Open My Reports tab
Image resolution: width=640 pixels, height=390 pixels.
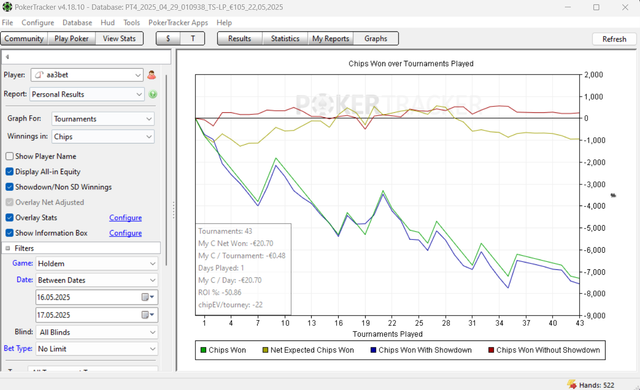[x=331, y=38]
